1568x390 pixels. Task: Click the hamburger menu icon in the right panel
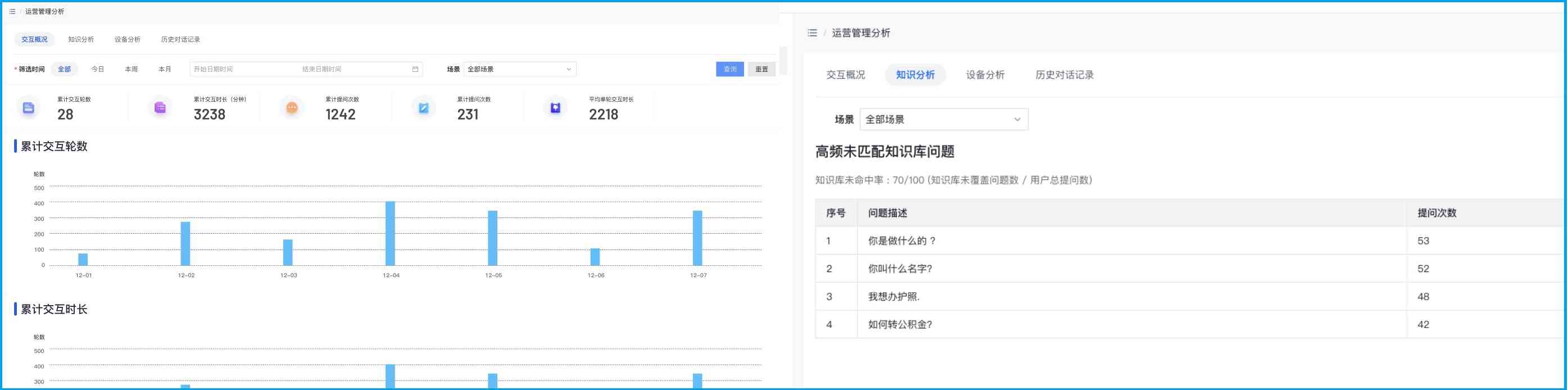pos(812,33)
